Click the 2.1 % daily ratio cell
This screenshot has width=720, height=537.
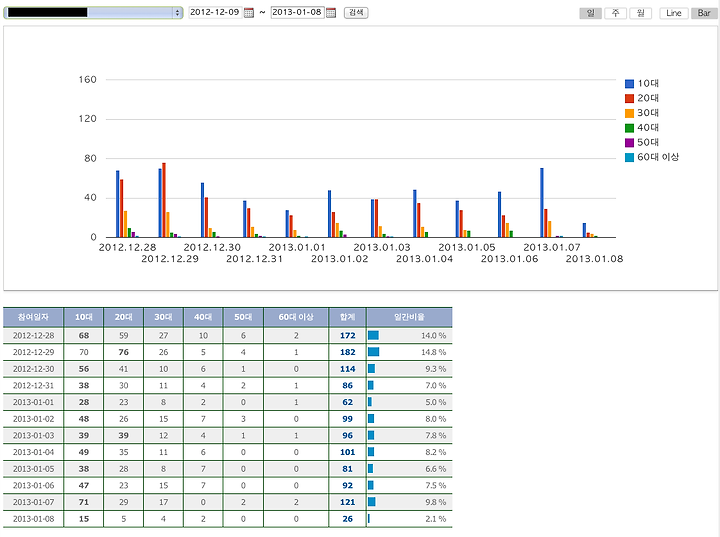coord(410,519)
